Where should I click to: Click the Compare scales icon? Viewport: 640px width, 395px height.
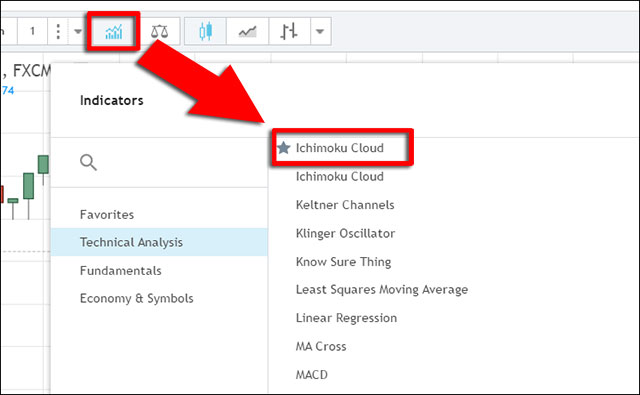159,31
